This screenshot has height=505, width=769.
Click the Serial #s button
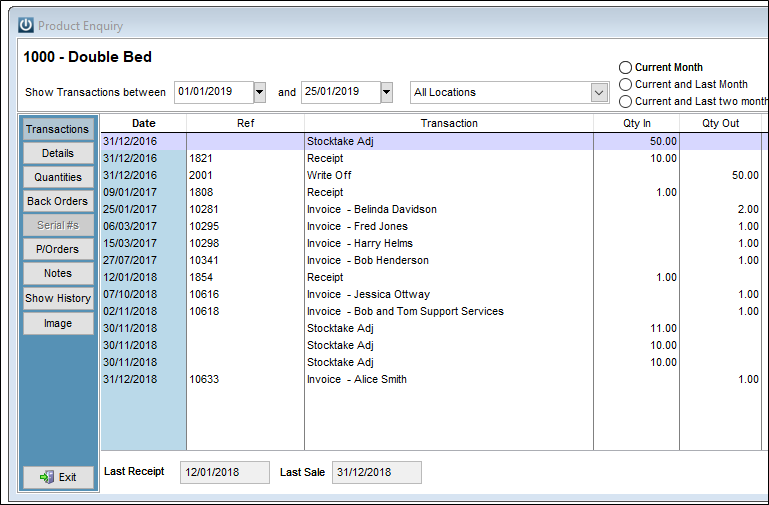pyautogui.click(x=58, y=225)
